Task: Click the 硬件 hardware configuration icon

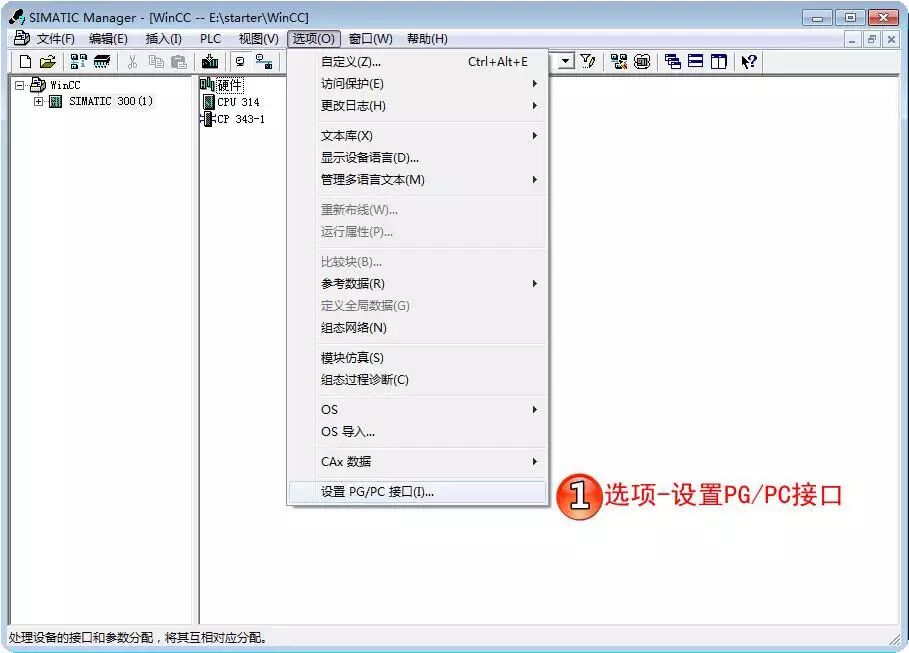Action: point(208,85)
